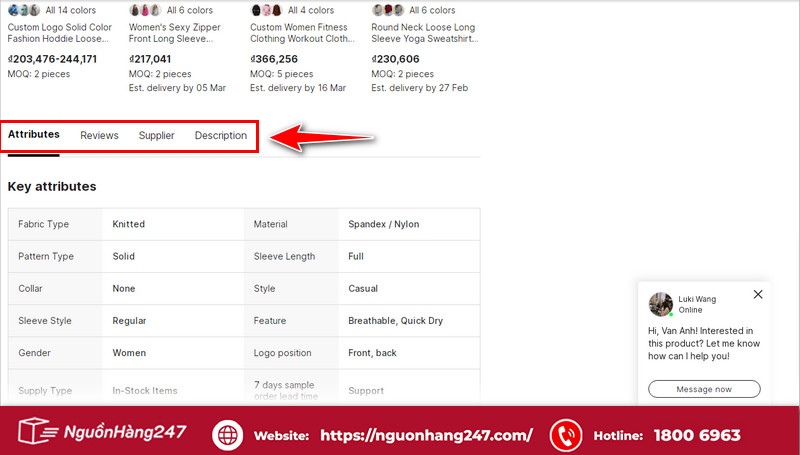Select the Description tab
This screenshot has height=455, width=800.
coord(220,135)
